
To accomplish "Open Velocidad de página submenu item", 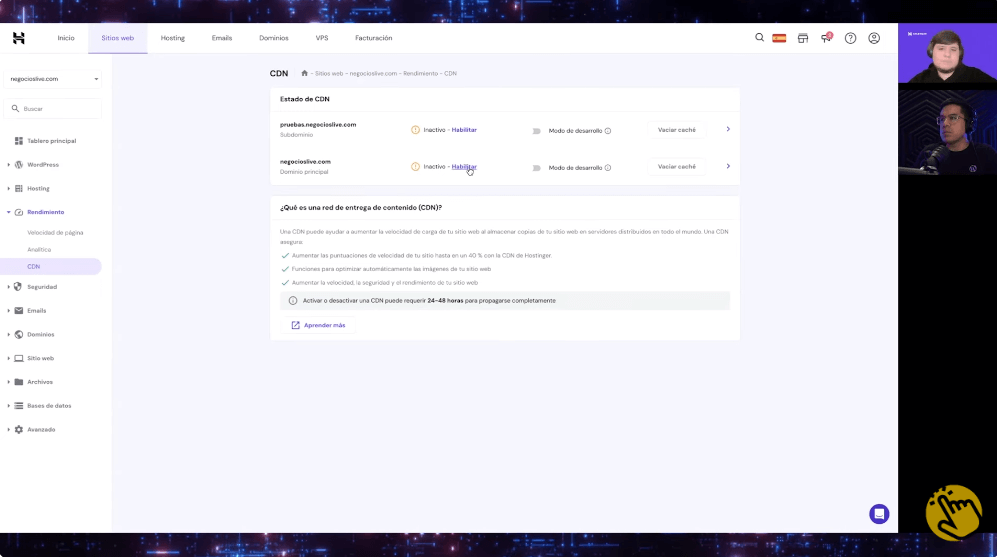I will [x=55, y=233].
